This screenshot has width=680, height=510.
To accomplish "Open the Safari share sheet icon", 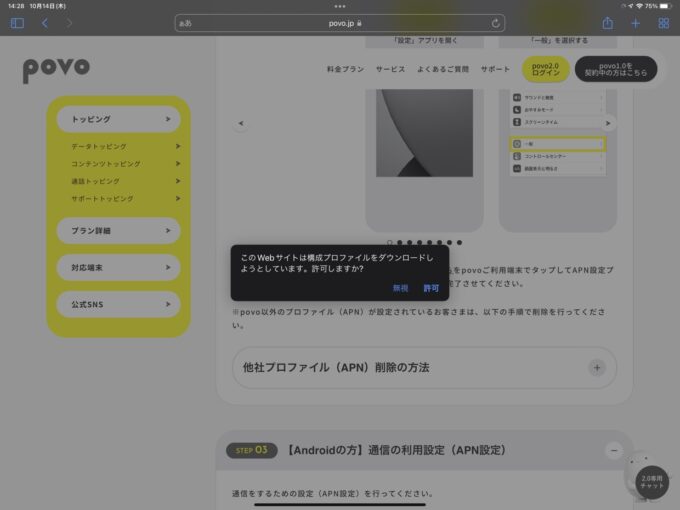I will (608, 23).
